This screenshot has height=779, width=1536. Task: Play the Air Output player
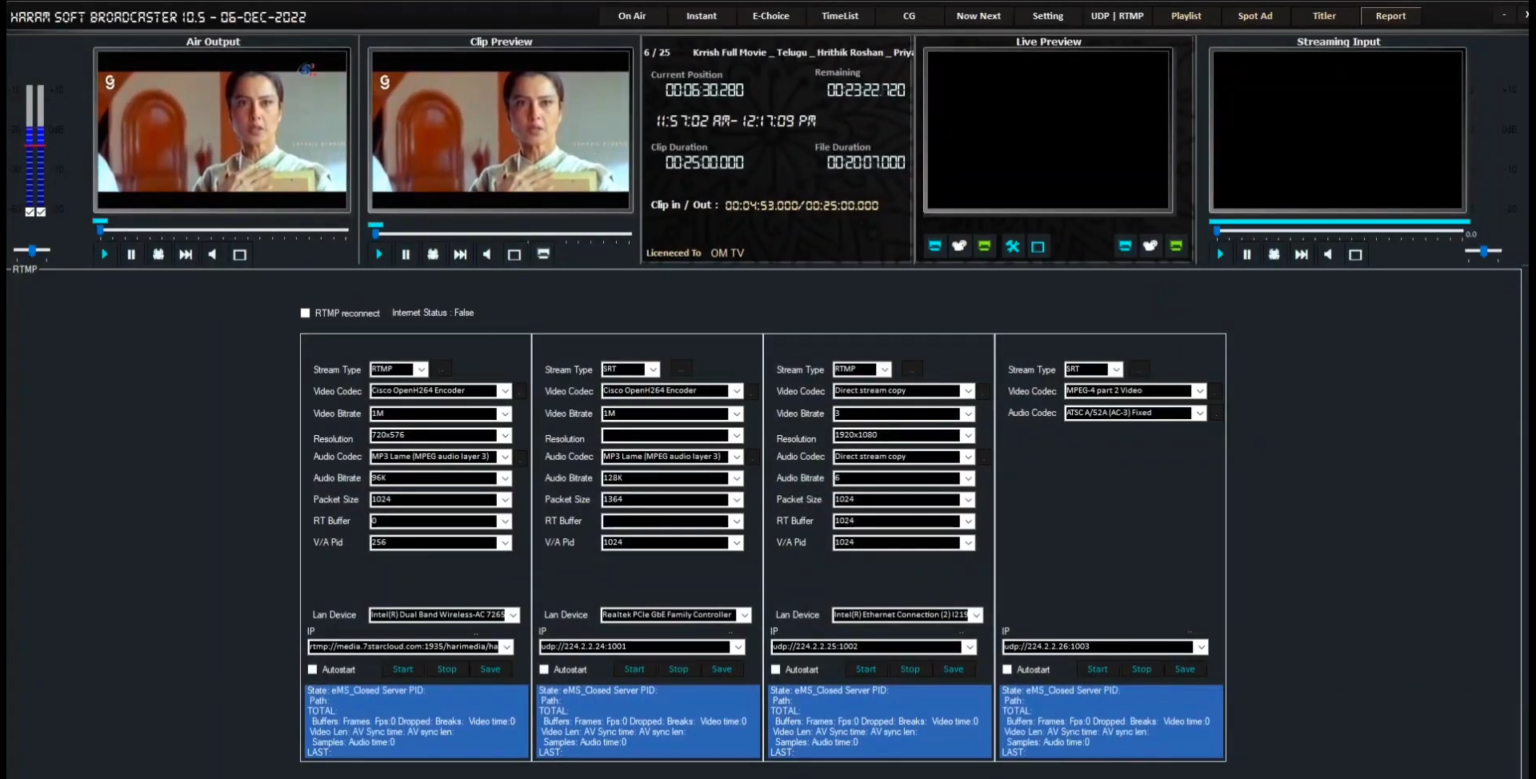coord(104,255)
